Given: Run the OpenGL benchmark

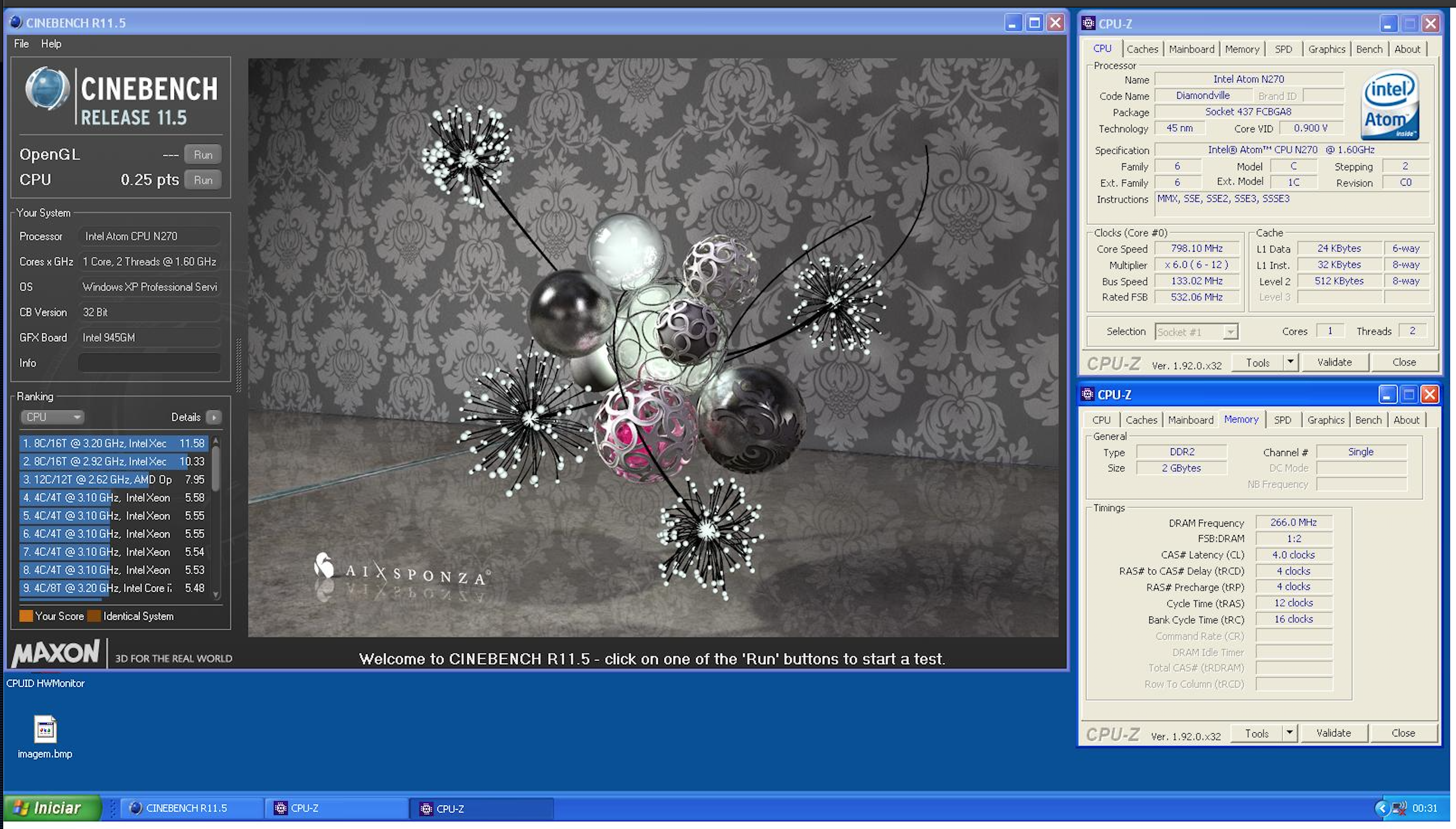Looking at the screenshot, I should [x=202, y=154].
